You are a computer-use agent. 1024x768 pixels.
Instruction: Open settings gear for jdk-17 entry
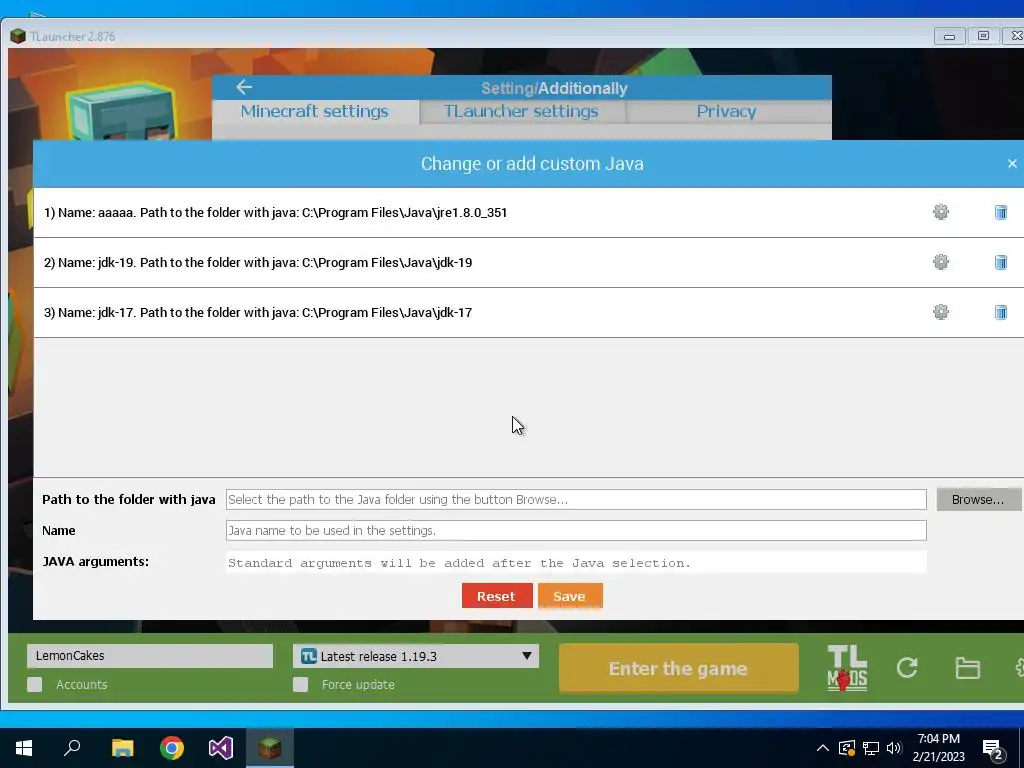[940, 312]
